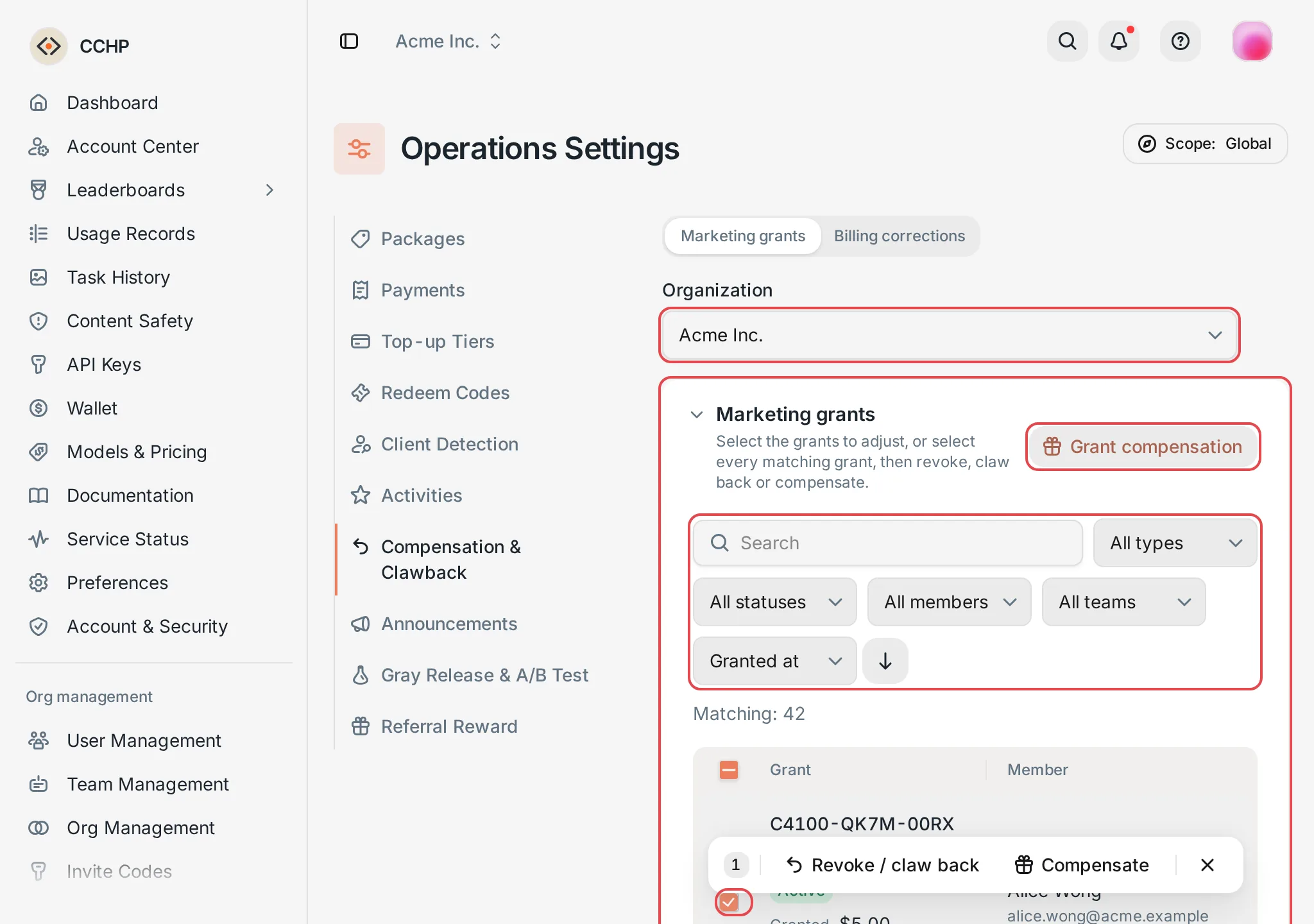
Task: Open Team Management in sidebar
Action: [154, 784]
